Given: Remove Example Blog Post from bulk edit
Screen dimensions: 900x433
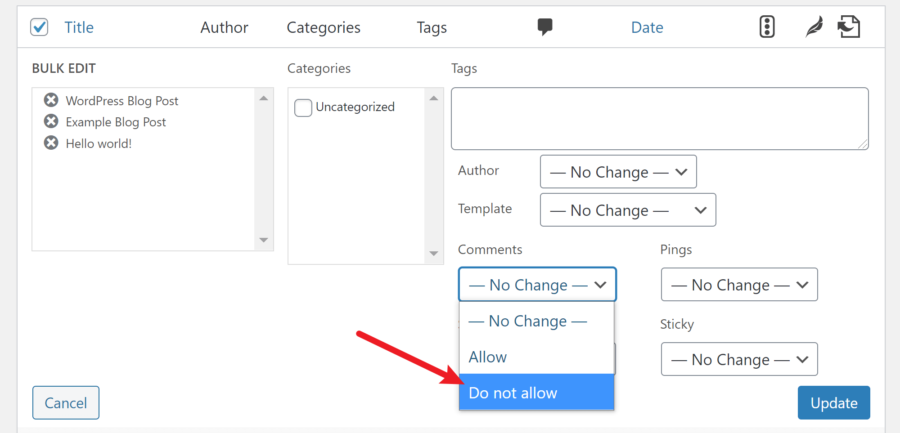Looking at the screenshot, I should (51, 122).
